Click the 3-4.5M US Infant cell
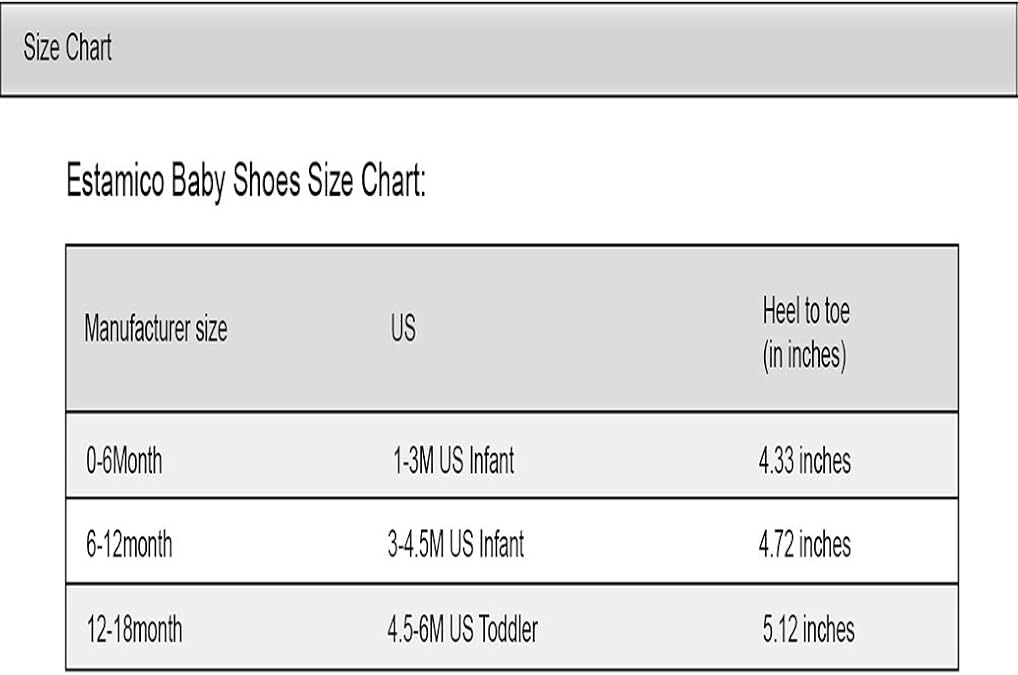The height and width of the screenshot is (675, 1018). pyautogui.click(x=455, y=545)
